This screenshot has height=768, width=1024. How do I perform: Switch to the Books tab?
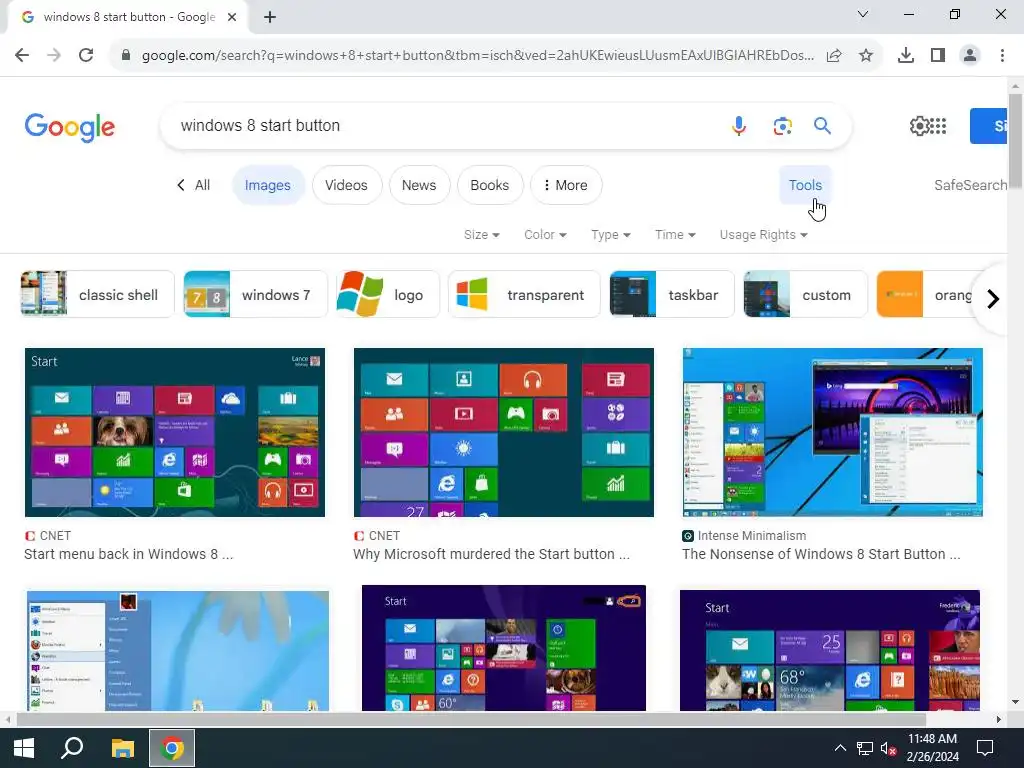(490, 185)
